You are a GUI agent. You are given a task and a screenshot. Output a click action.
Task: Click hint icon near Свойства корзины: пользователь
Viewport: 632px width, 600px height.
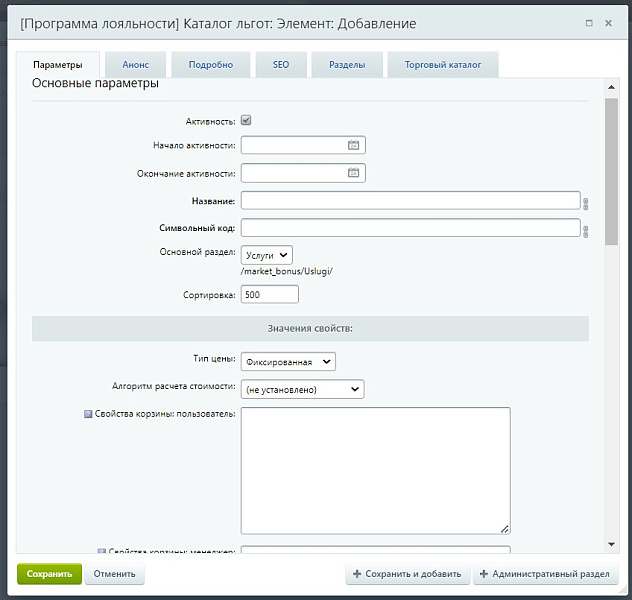coord(88,414)
